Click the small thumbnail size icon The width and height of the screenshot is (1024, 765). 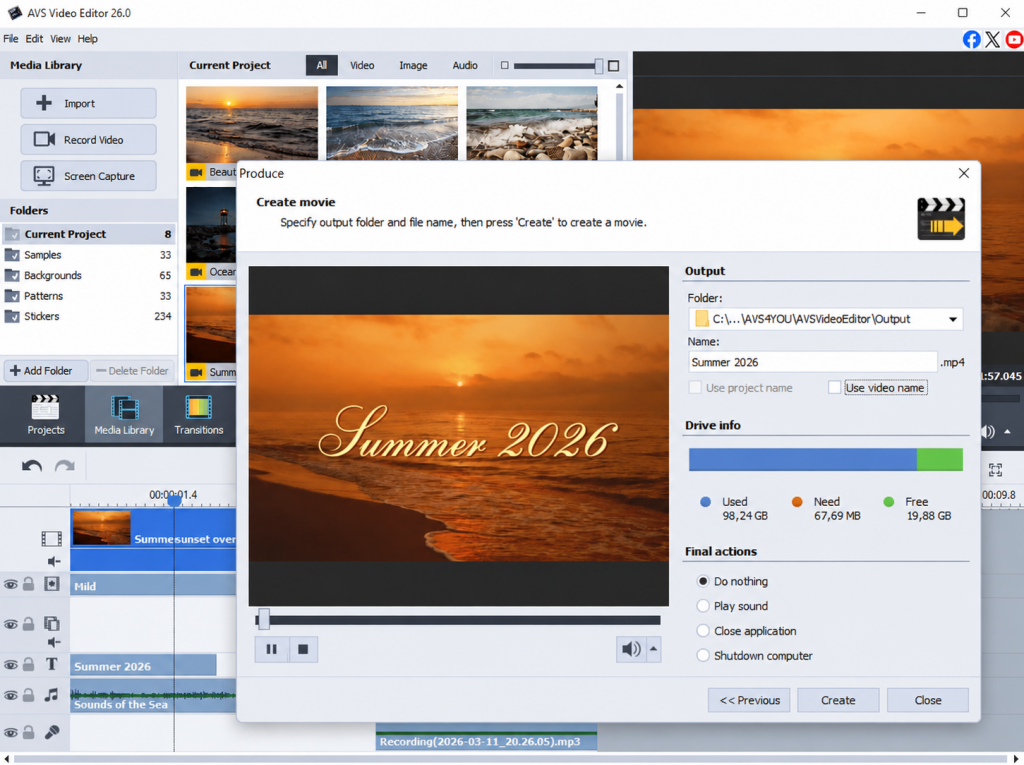coord(504,65)
